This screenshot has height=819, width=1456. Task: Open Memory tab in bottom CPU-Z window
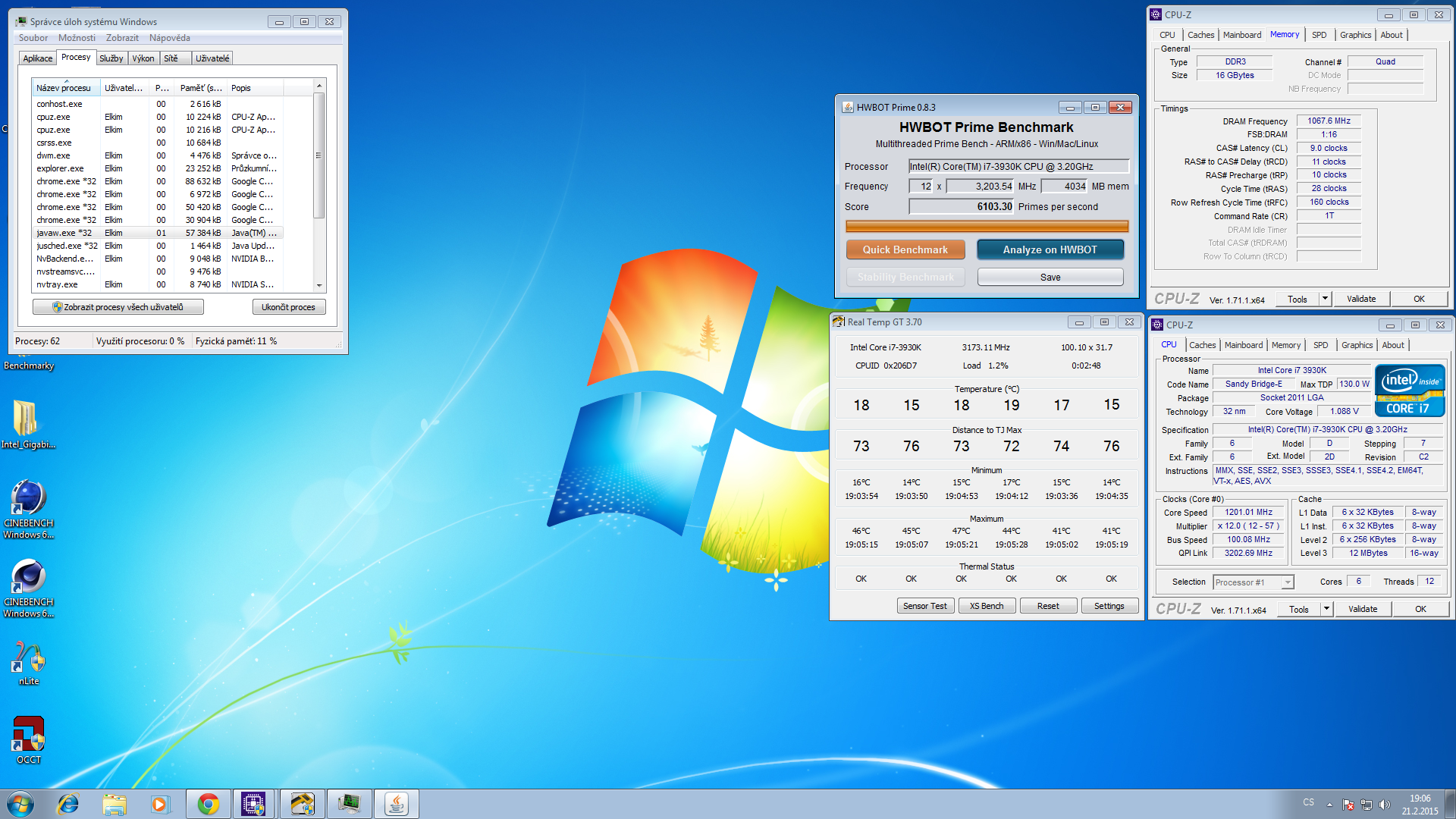point(1286,345)
